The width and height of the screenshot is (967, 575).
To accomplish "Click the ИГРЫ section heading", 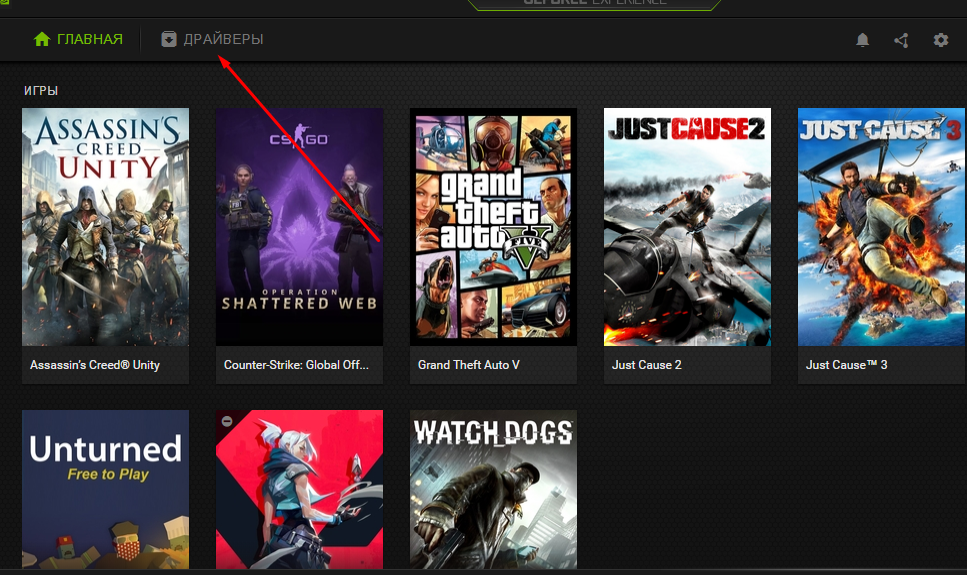I will (x=41, y=91).
